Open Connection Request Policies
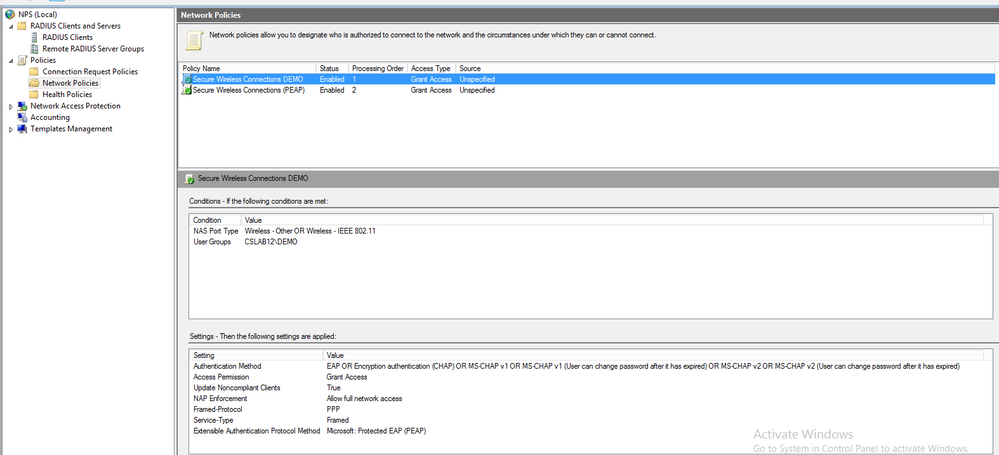 (90, 72)
